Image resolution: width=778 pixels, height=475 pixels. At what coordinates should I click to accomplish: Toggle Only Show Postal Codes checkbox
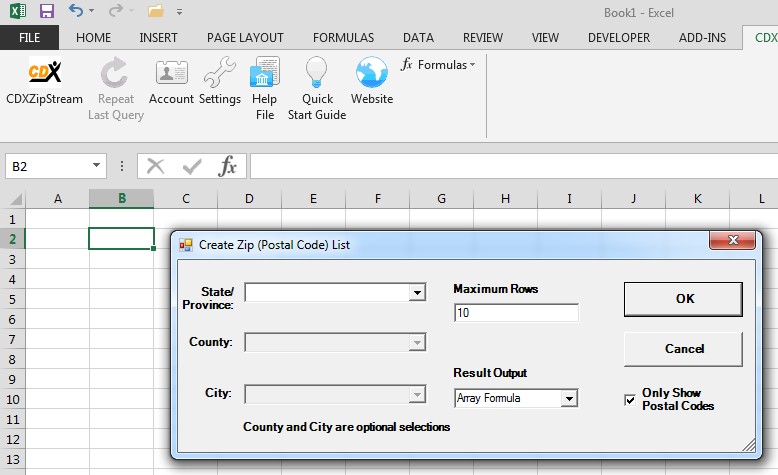tap(630, 400)
